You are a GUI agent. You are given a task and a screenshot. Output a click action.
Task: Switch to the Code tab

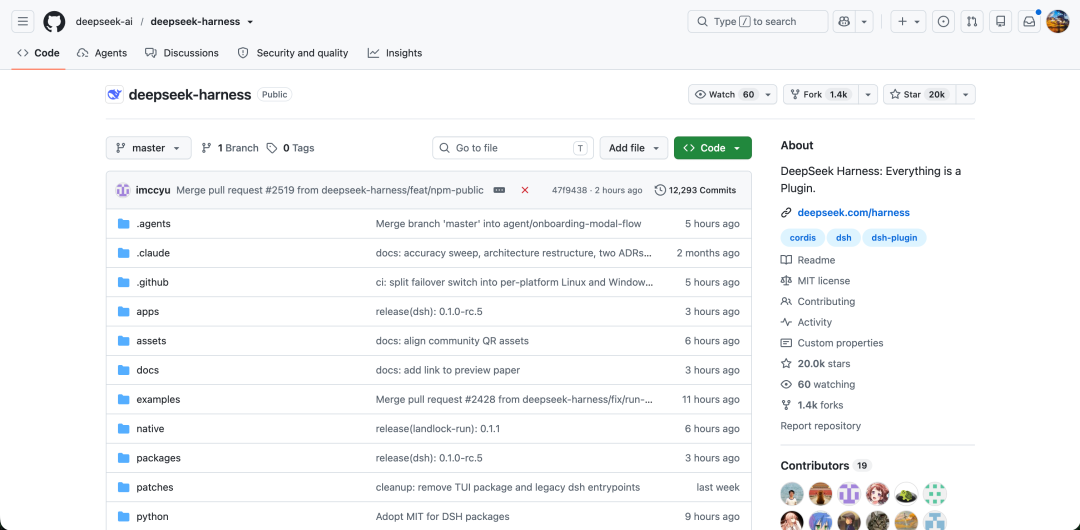coord(39,53)
